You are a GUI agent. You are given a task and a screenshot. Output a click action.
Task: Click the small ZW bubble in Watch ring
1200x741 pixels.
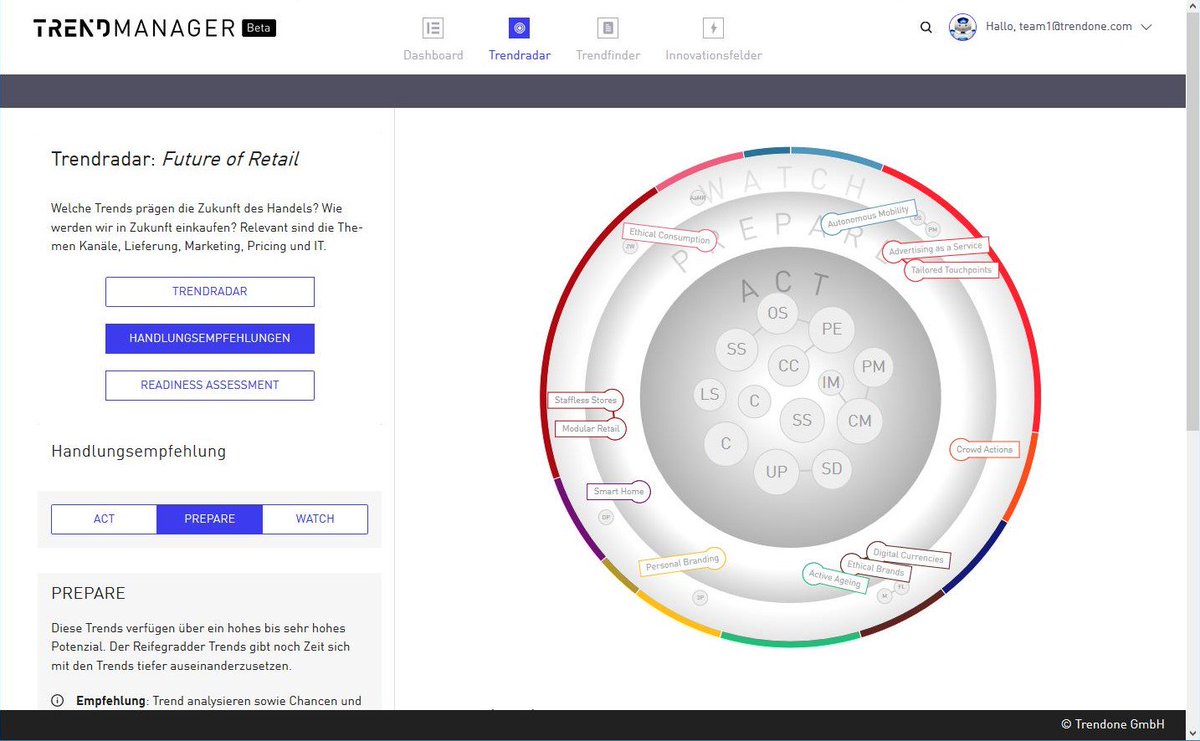point(630,245)
